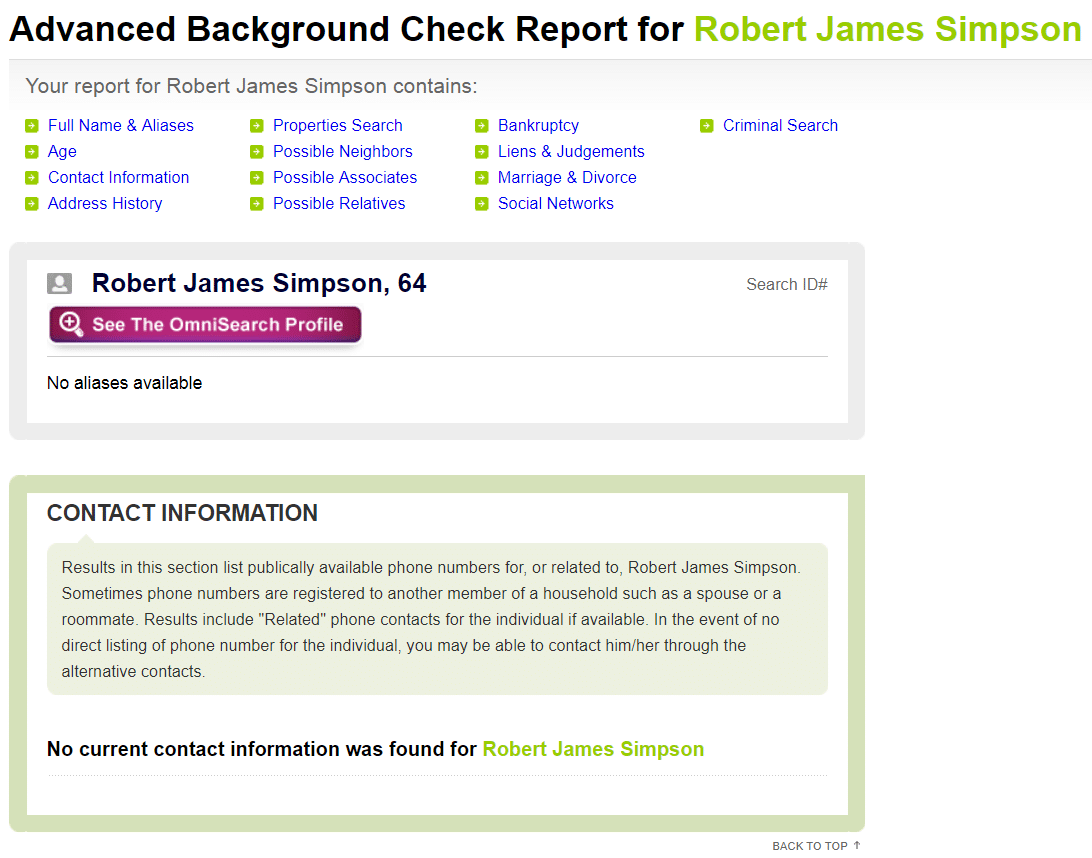Viewport: 1092px width, 858px height.
Task: Click BACK TO TOP at the page bottom
Action: (x=809, y=845)
